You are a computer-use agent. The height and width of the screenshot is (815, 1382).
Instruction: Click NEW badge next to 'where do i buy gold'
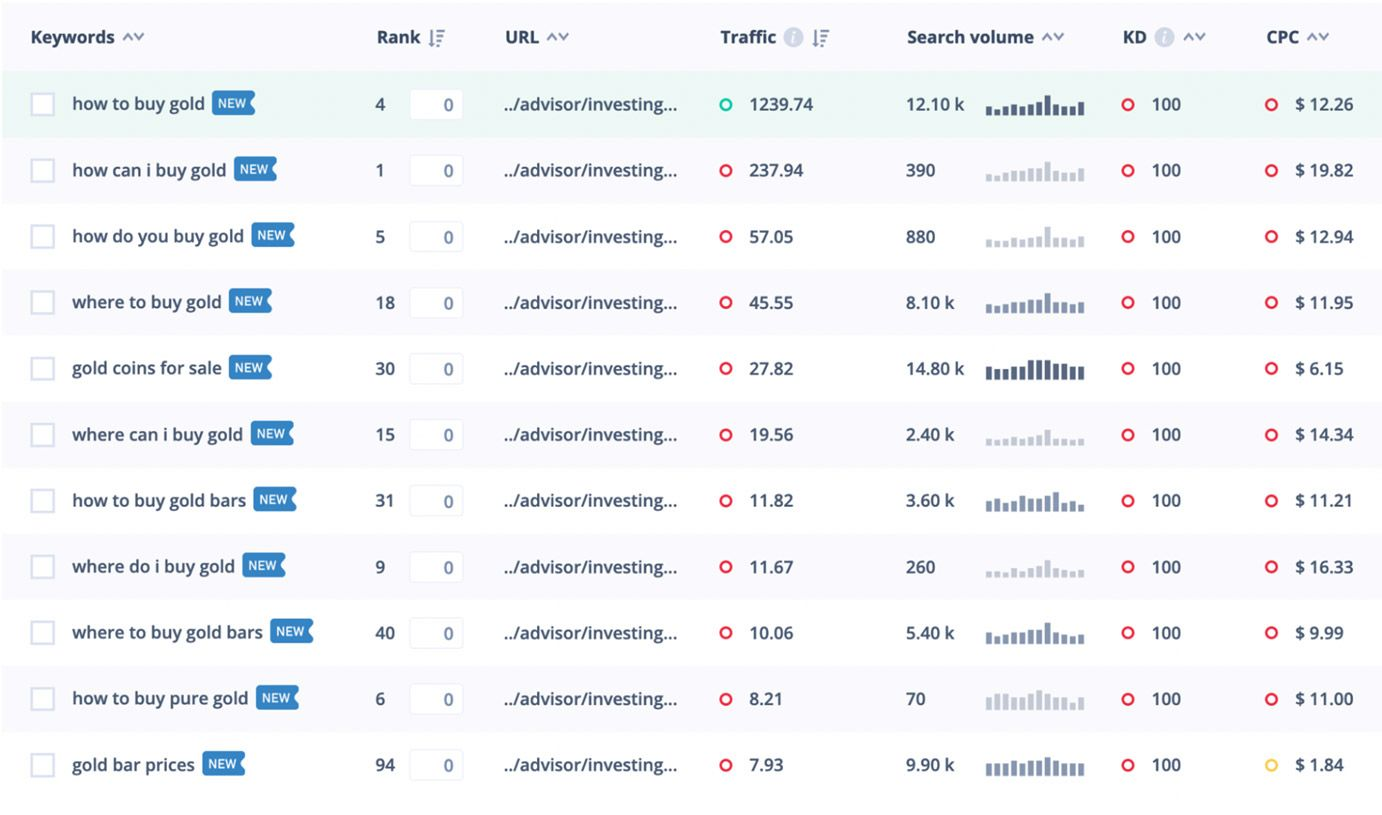264,566
